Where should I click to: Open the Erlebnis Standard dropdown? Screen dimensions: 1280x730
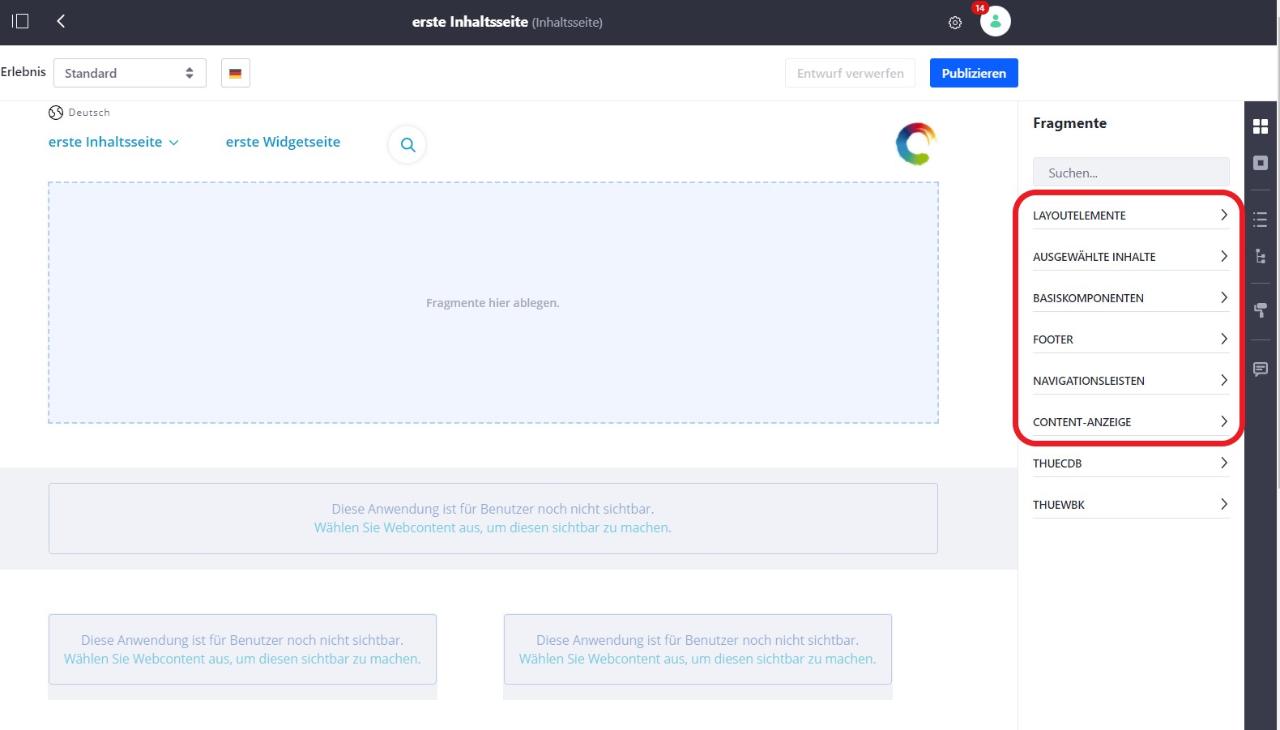pyautogui.click(x=129, y=73)
